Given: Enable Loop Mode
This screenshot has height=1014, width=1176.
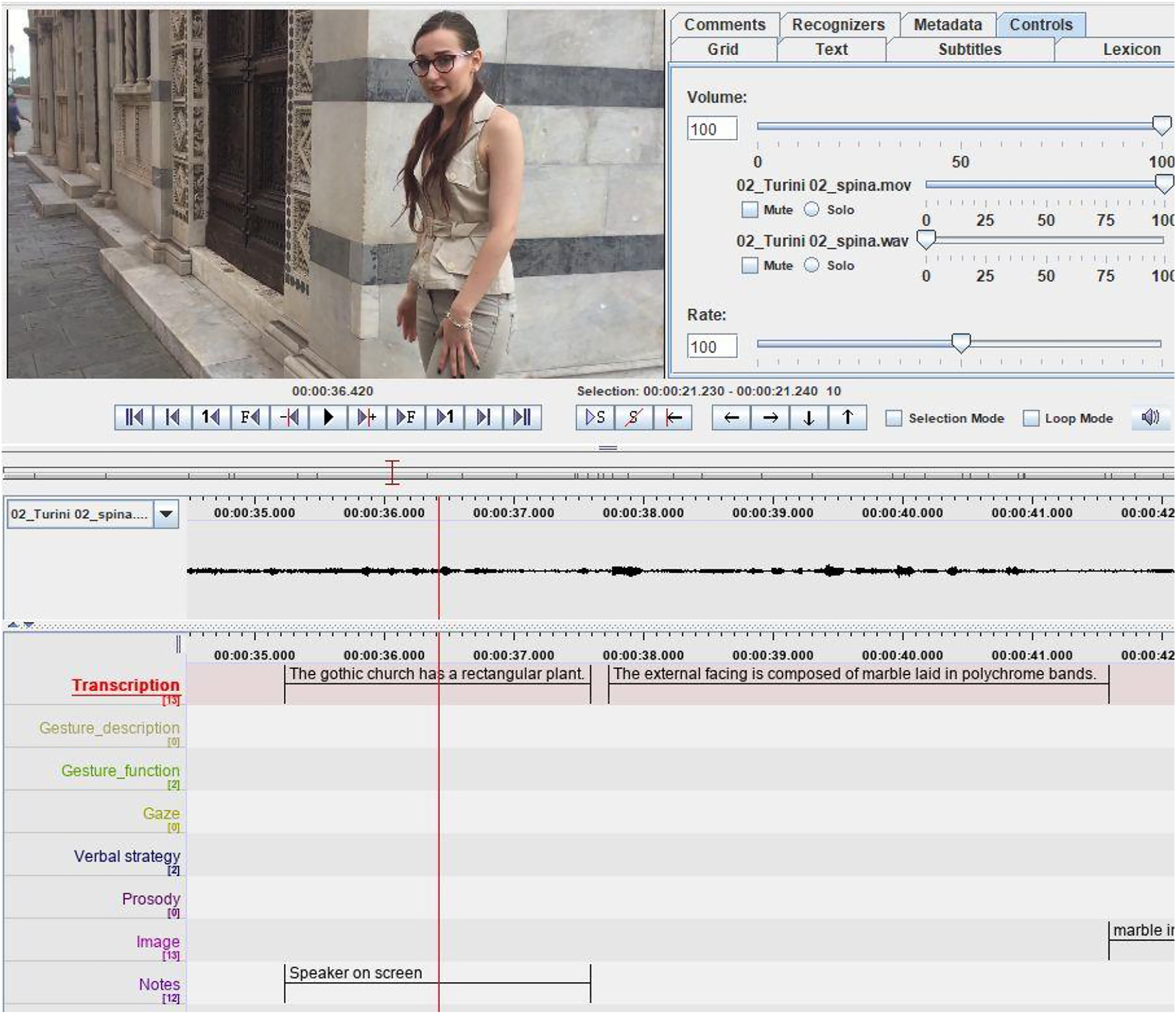Looking at the screenshot, I should tap(1031, 418).
